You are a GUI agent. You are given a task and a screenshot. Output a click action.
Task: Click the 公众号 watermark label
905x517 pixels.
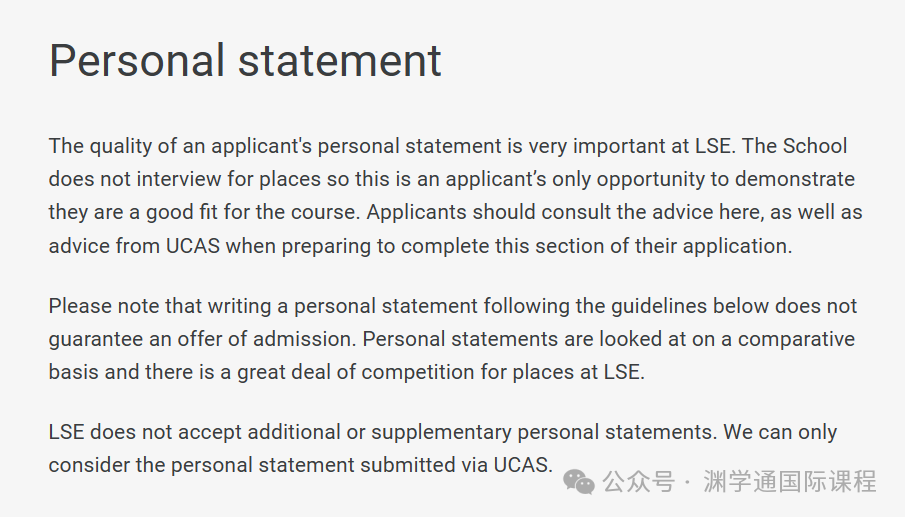(638, 482)
